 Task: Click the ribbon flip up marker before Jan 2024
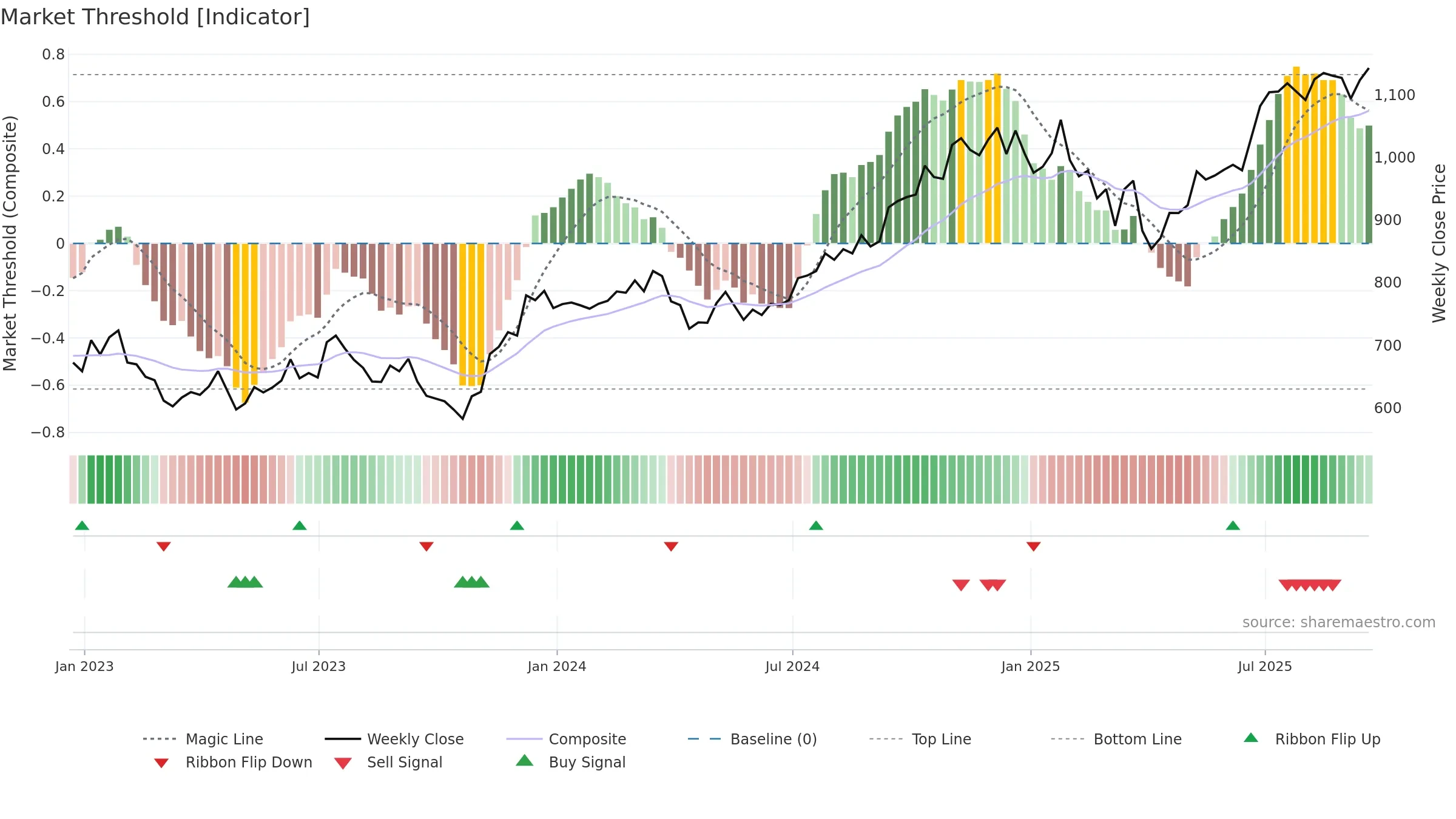coord(517,525)
